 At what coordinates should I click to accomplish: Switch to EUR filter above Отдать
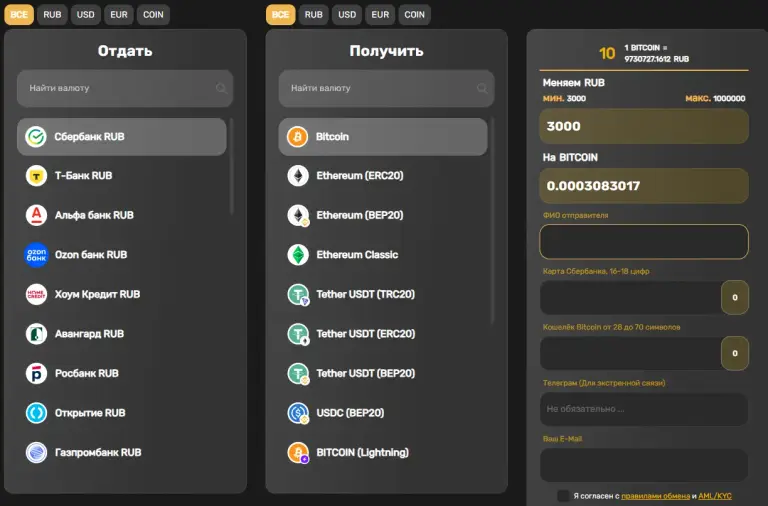(119, 15)
